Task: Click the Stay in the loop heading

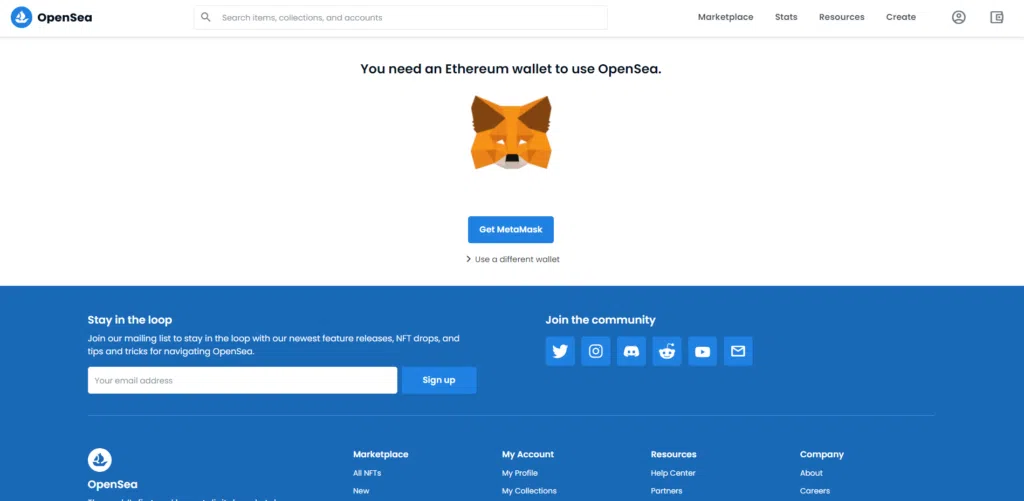Action: (x=130, y=320)
